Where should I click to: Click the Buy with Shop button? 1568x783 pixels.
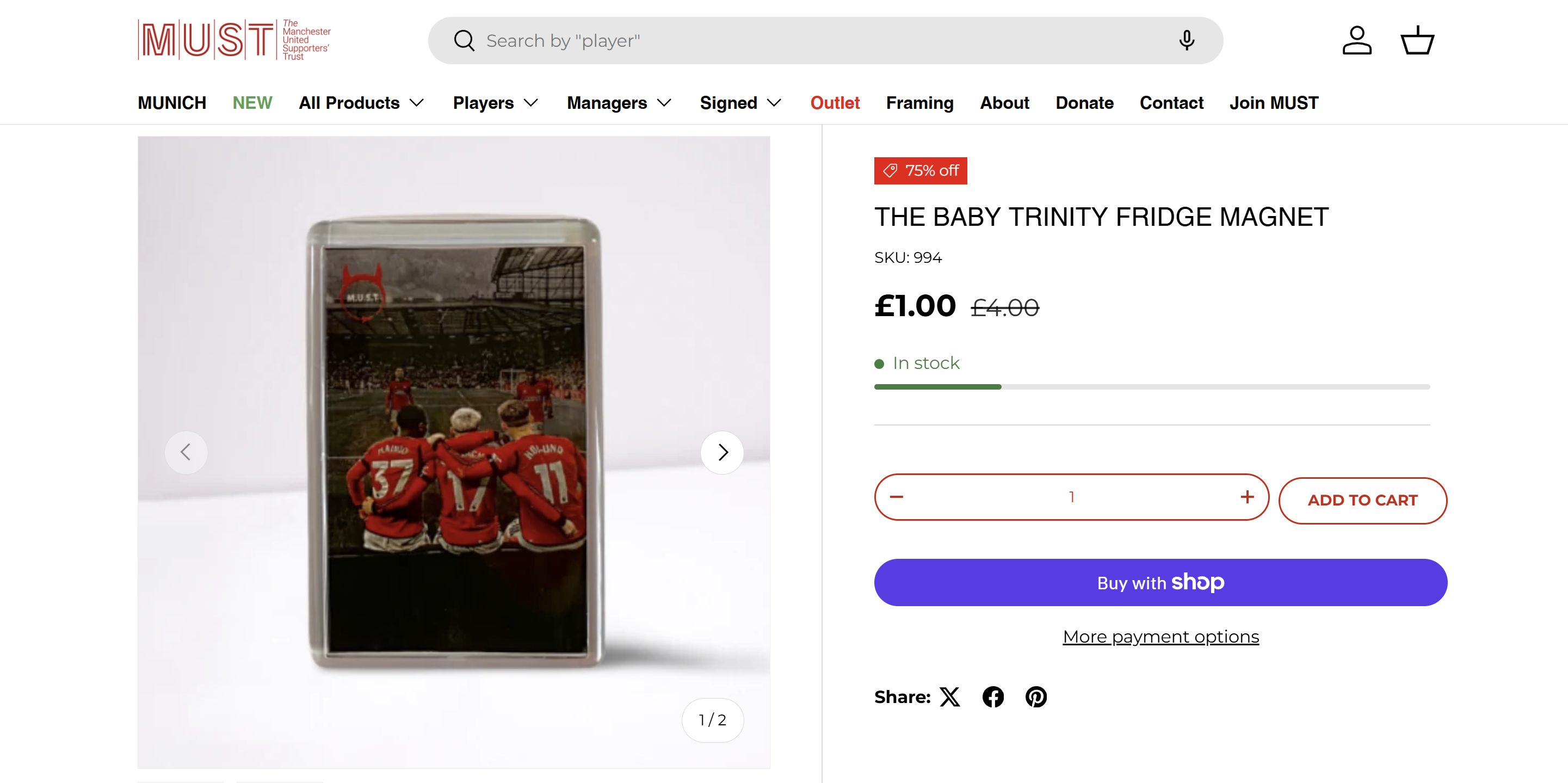[x=1160, y=582]
